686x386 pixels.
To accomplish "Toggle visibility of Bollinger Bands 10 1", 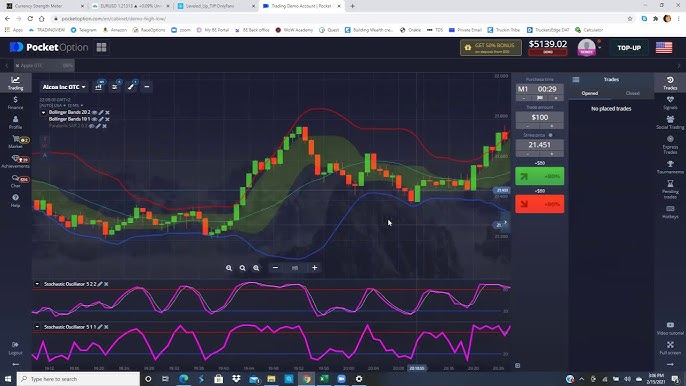I will tap(94, 119).
